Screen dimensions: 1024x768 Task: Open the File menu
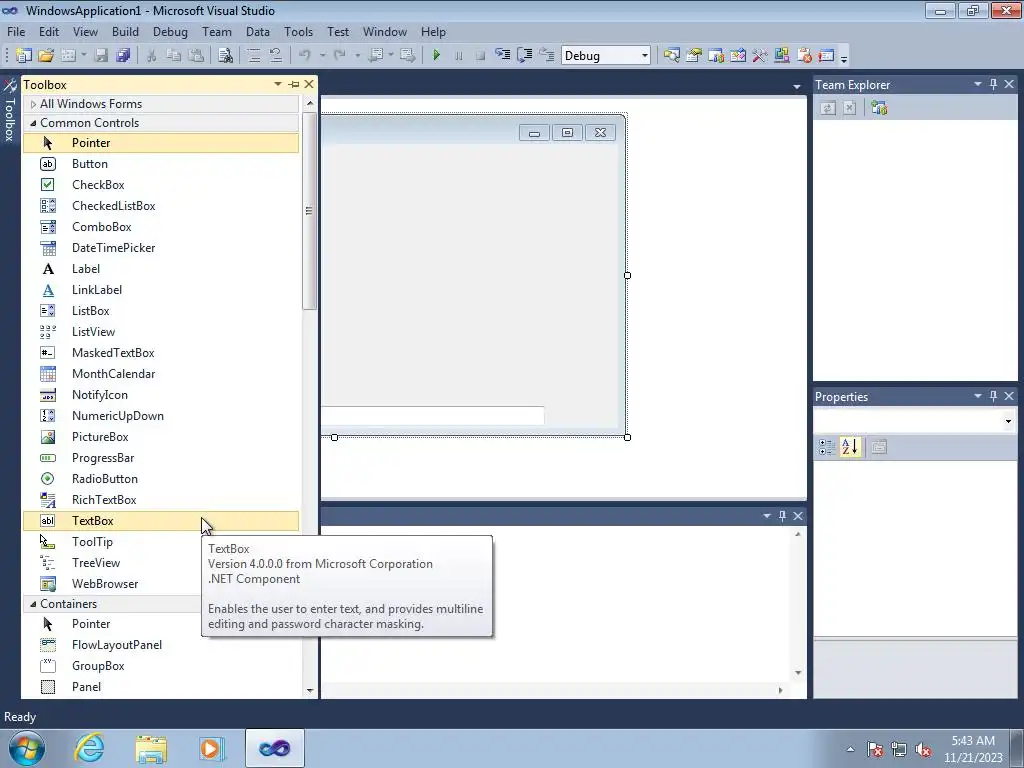coord(16,31)
